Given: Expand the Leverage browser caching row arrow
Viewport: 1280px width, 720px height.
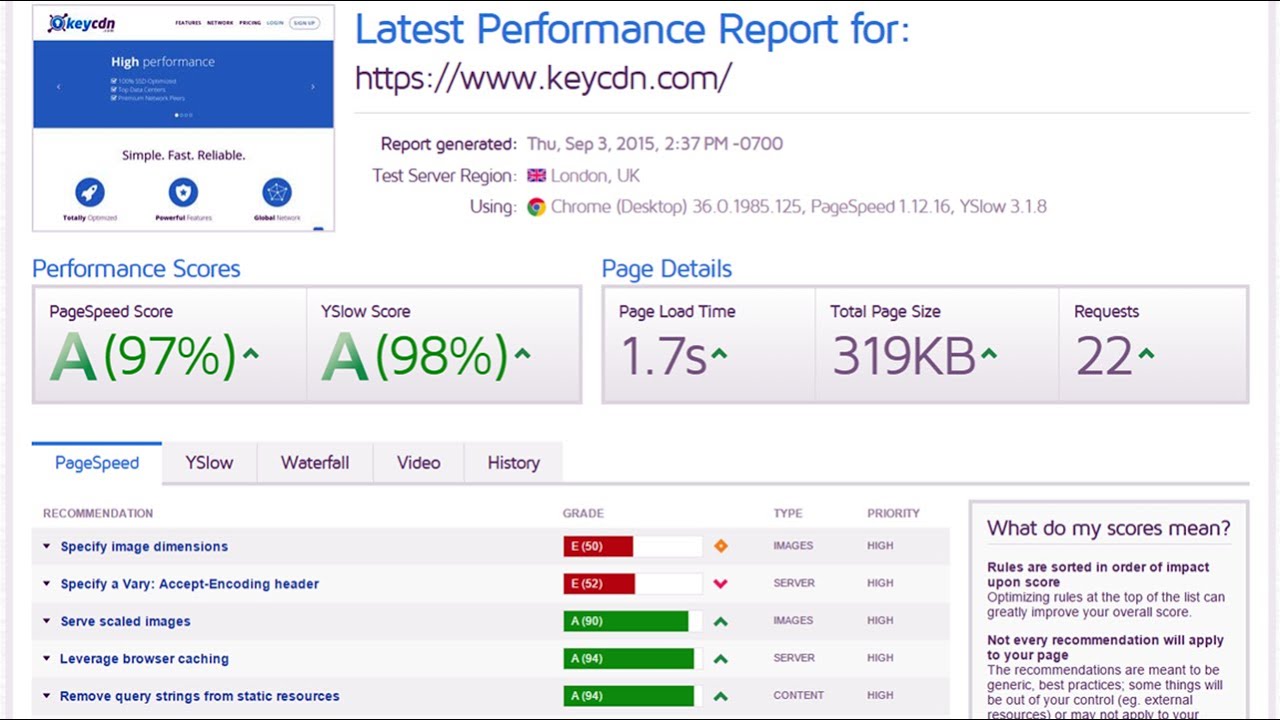Looking at the screenshot, I should (46, 659).
